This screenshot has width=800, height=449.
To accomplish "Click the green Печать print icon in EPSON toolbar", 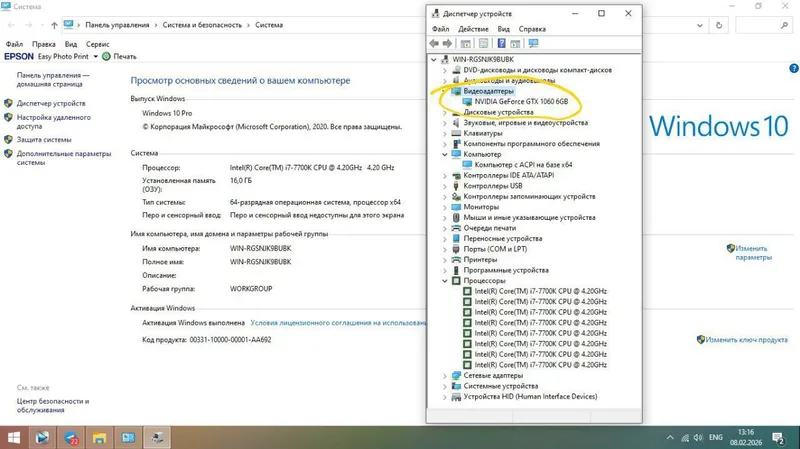I will (x=106, y=57).
